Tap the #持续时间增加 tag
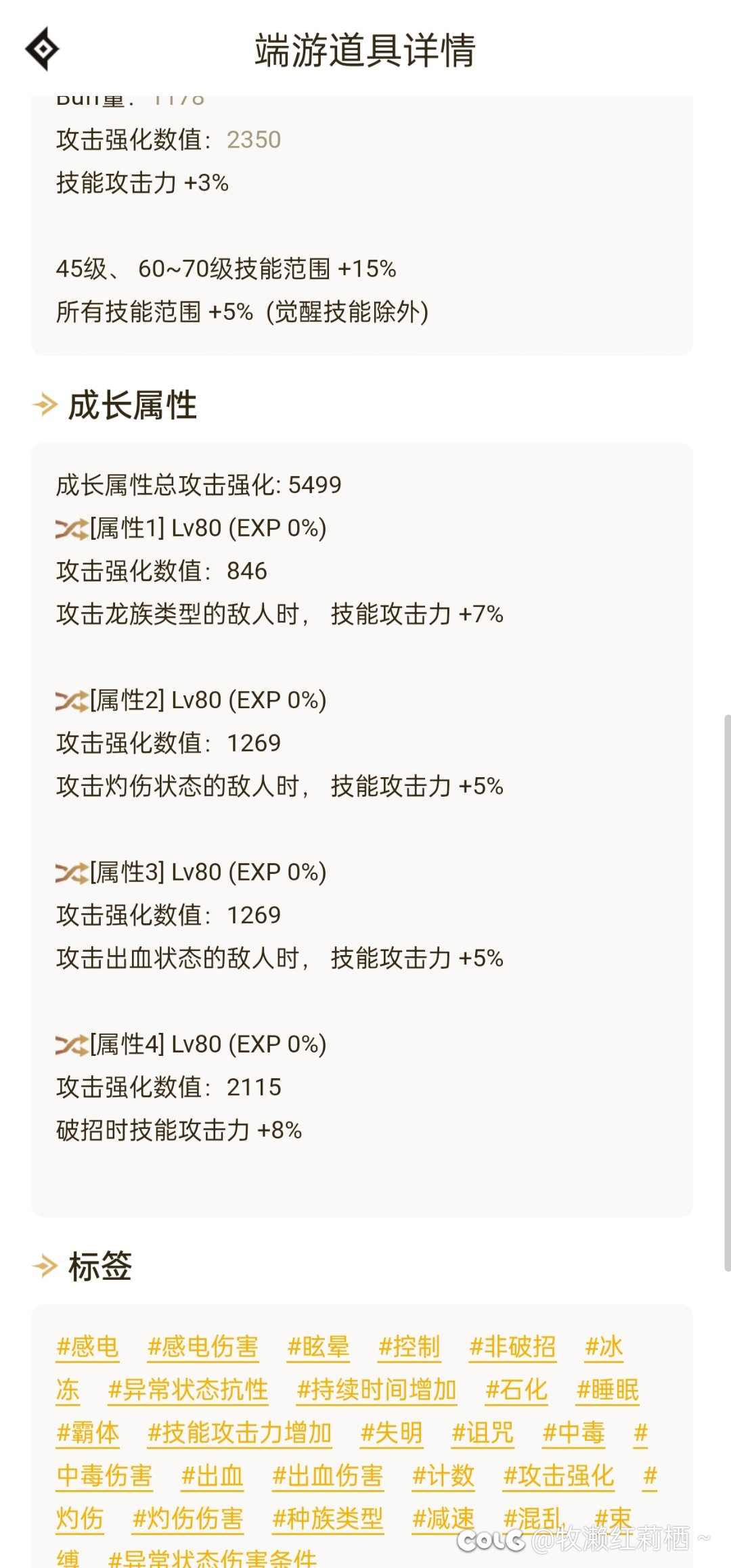731x1568 pixels. [377, 1390]
